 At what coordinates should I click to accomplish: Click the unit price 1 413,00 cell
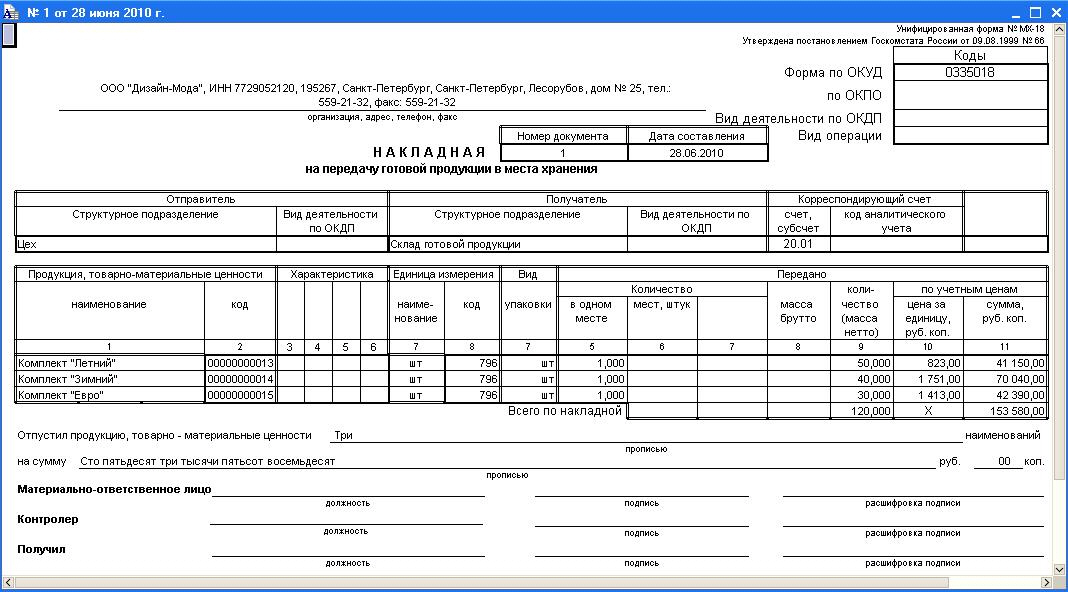click(x=928, y=395)
